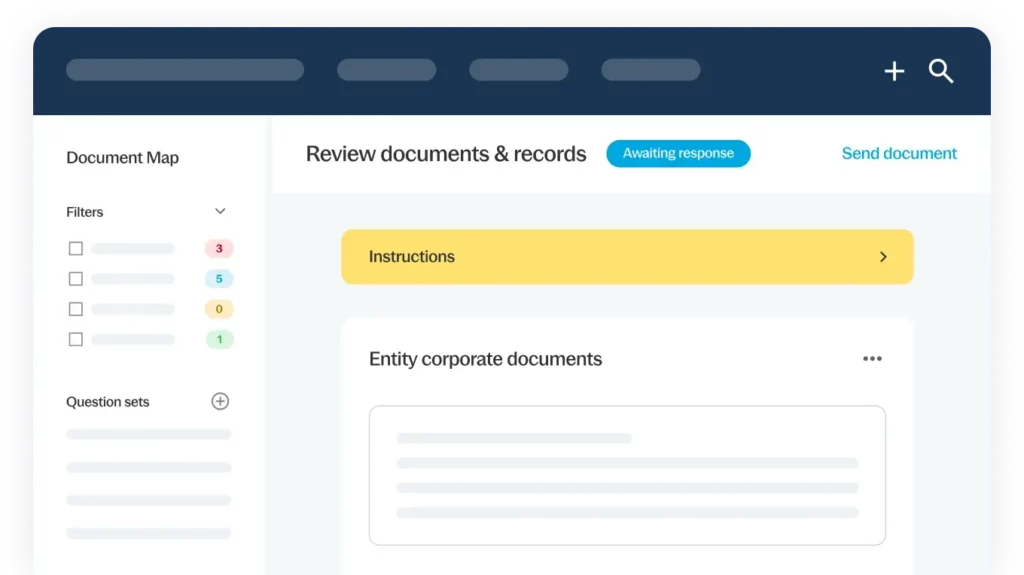The image size is (1024, 575).
Task: Open search with the magnifying glass icon
Action: [x=940, y=71]
